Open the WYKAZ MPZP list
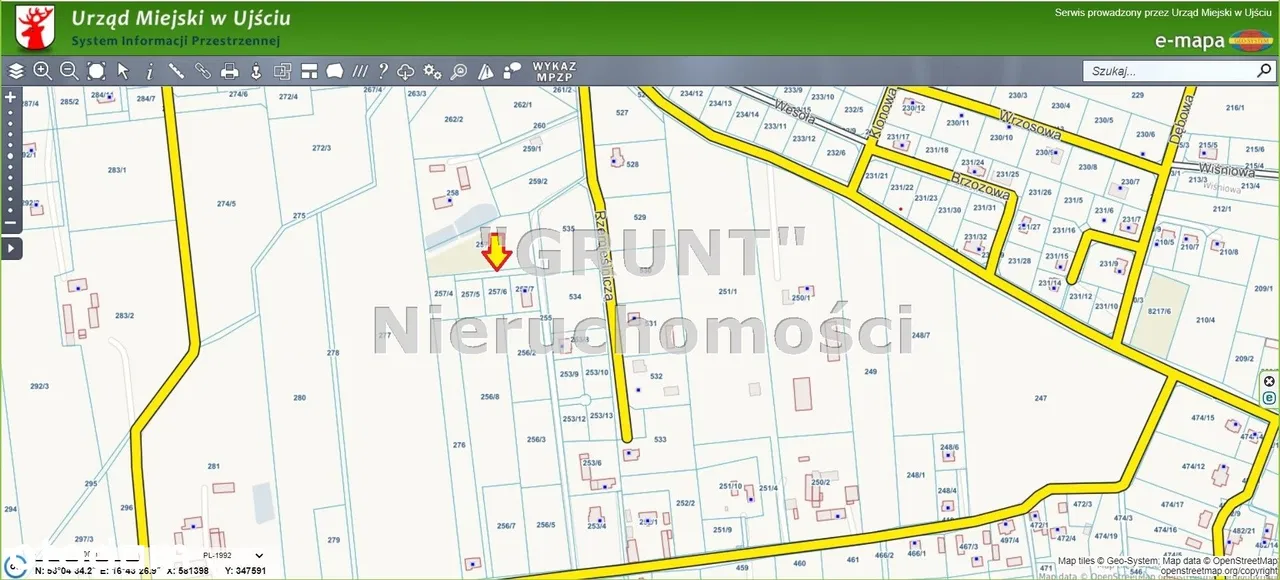The width and height of the screenshot is (1280, 580). click(x=554, y=71)
